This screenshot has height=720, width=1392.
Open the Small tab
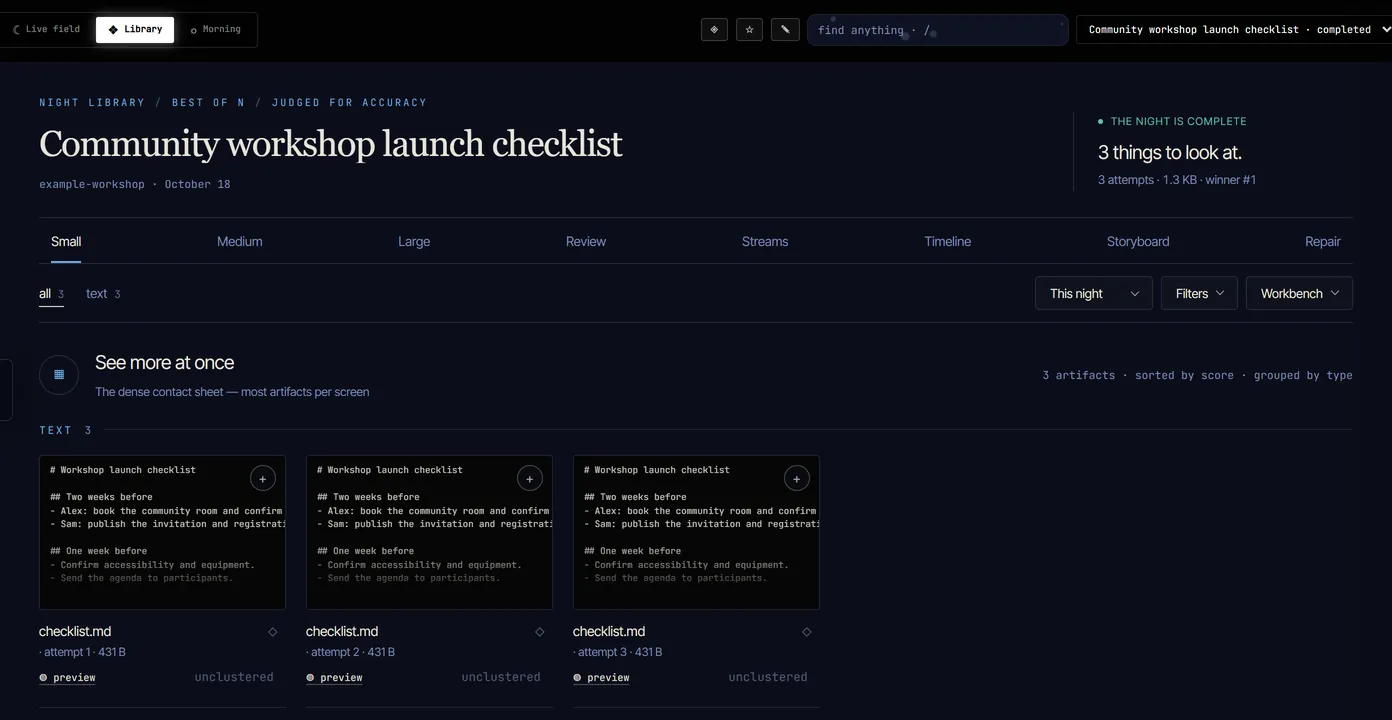66,241
